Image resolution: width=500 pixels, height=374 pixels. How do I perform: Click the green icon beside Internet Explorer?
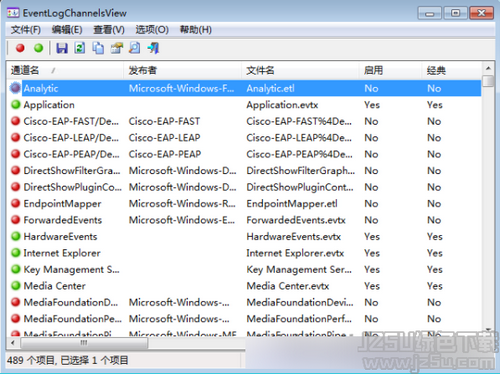pyautogui.click(x=16, y=253)
